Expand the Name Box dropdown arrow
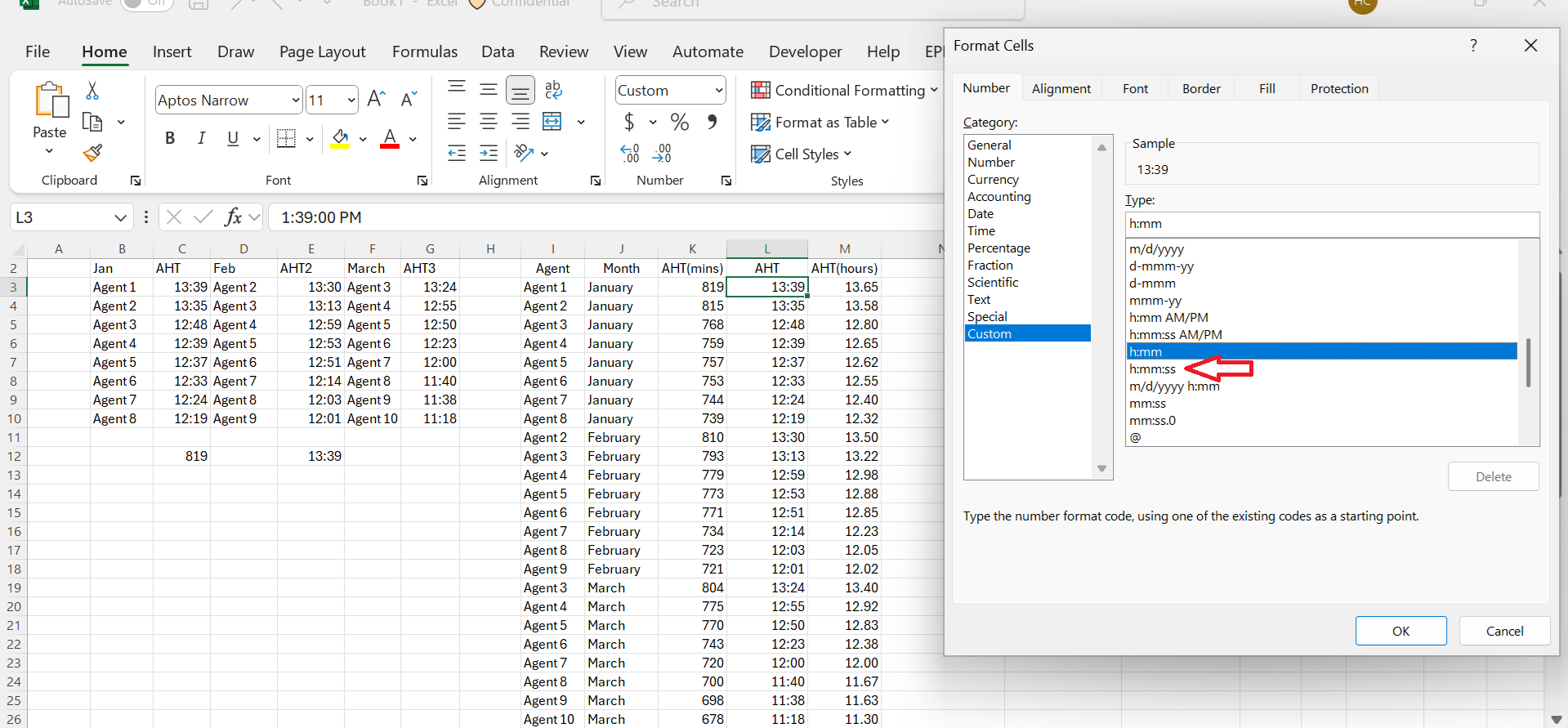Screen dimensions: 1568x728 pos(120,217)
